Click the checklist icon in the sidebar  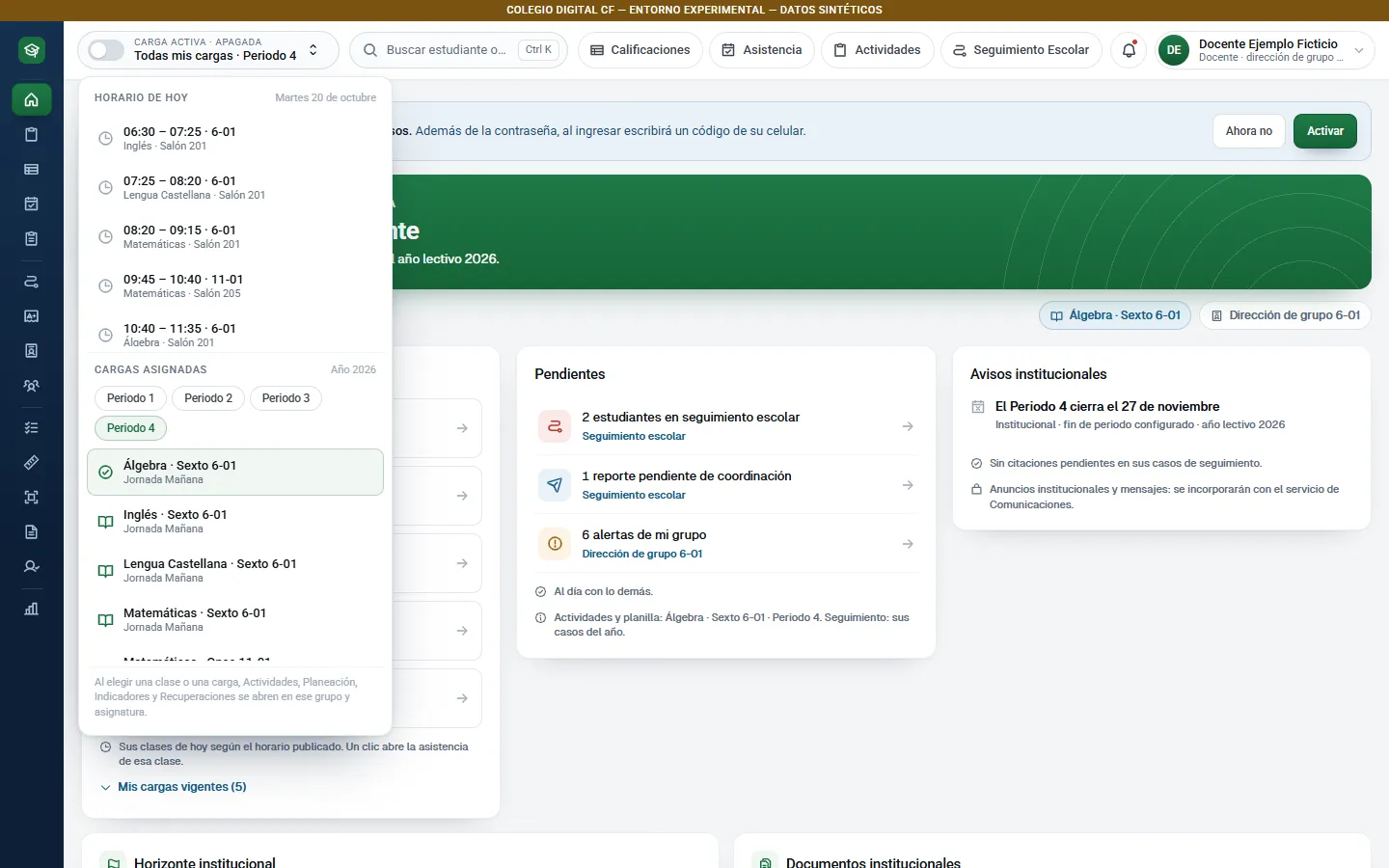(x=32, y=427)
